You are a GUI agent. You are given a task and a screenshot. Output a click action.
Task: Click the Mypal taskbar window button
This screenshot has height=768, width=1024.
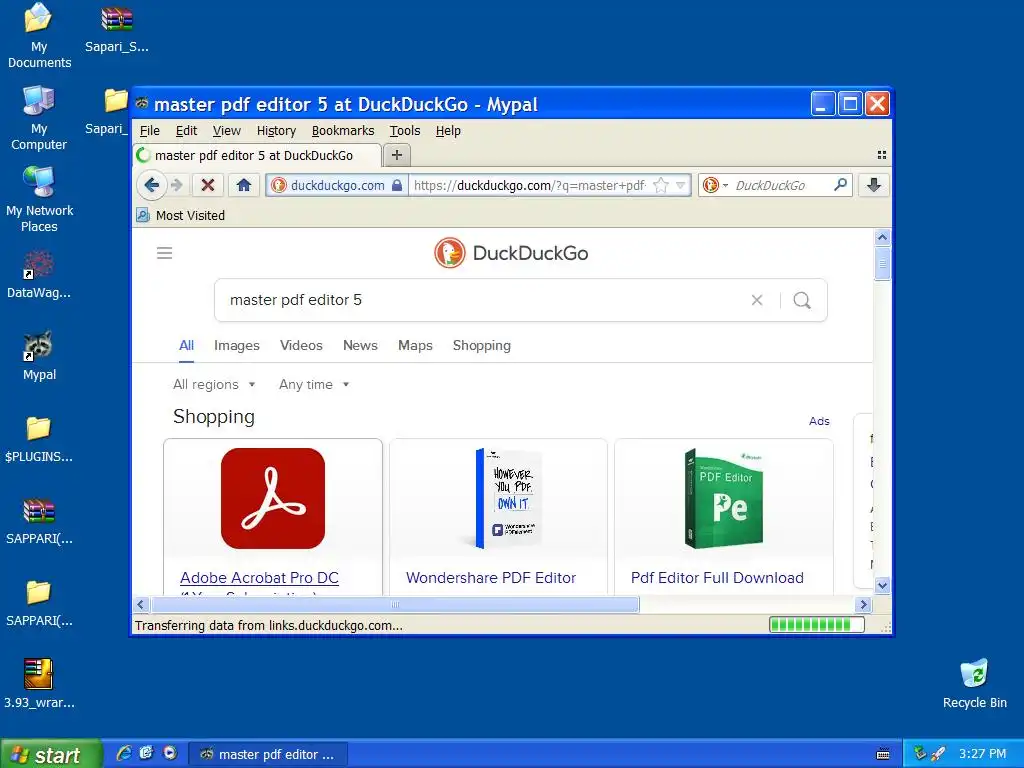click(x=268, y=754)
